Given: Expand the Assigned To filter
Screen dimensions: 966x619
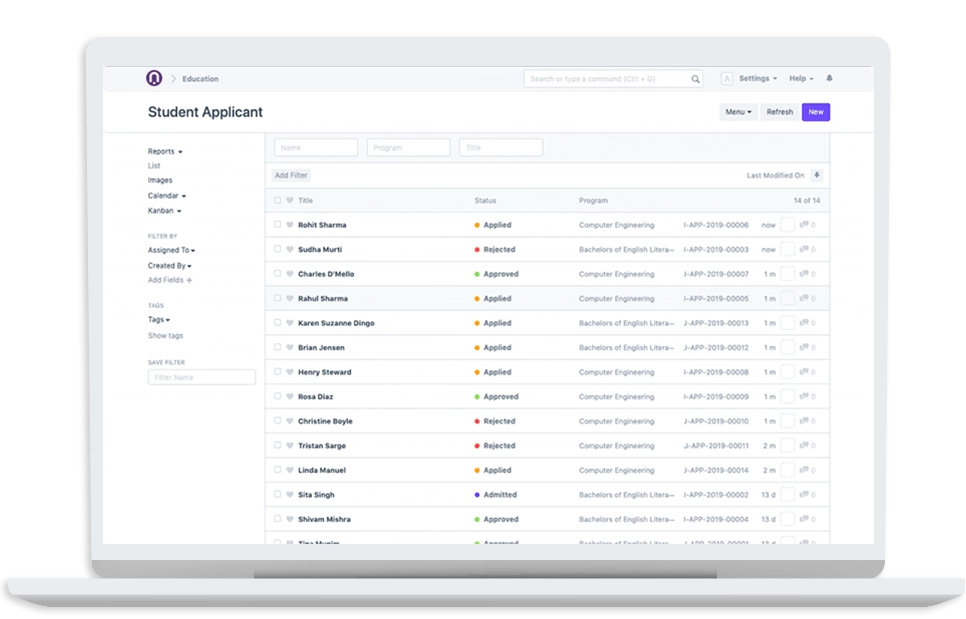Looking at the screenshot, I should (x=171, y=250).
